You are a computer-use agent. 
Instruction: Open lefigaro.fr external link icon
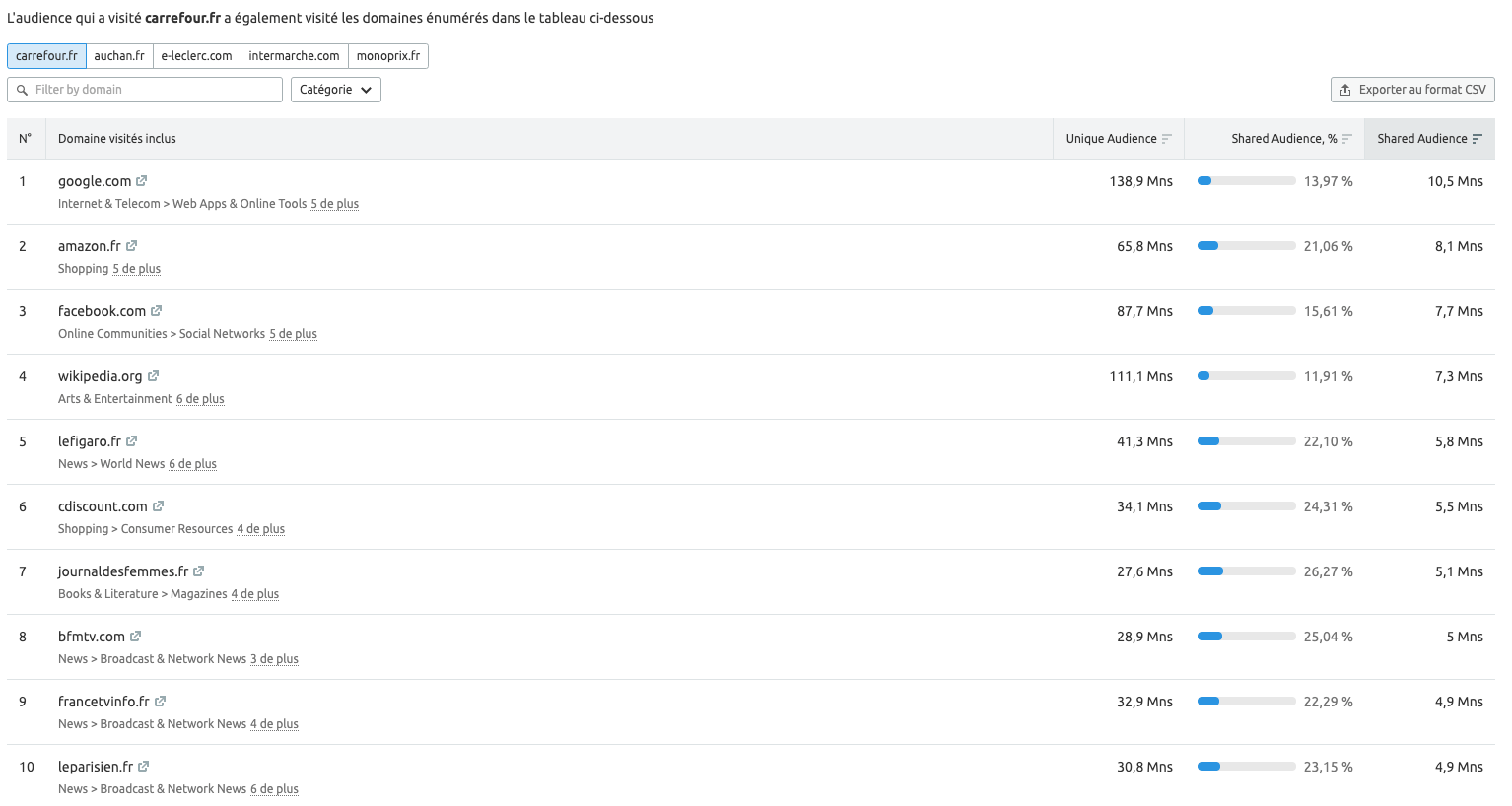click(x=131, y=441)
